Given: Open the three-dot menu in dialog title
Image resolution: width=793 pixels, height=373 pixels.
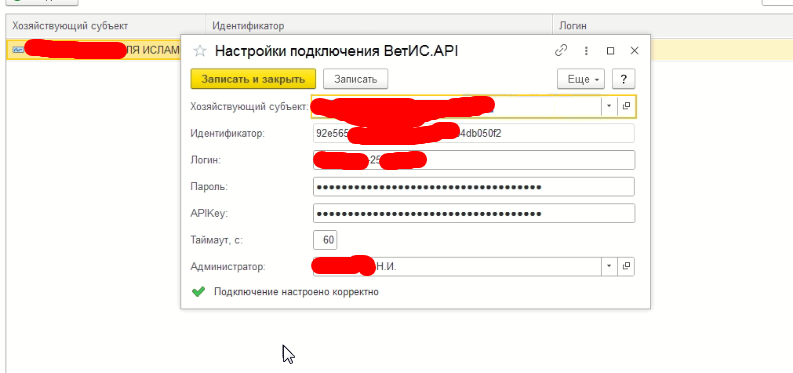Looking at the screenshot, I should click(x=586, y=51).
